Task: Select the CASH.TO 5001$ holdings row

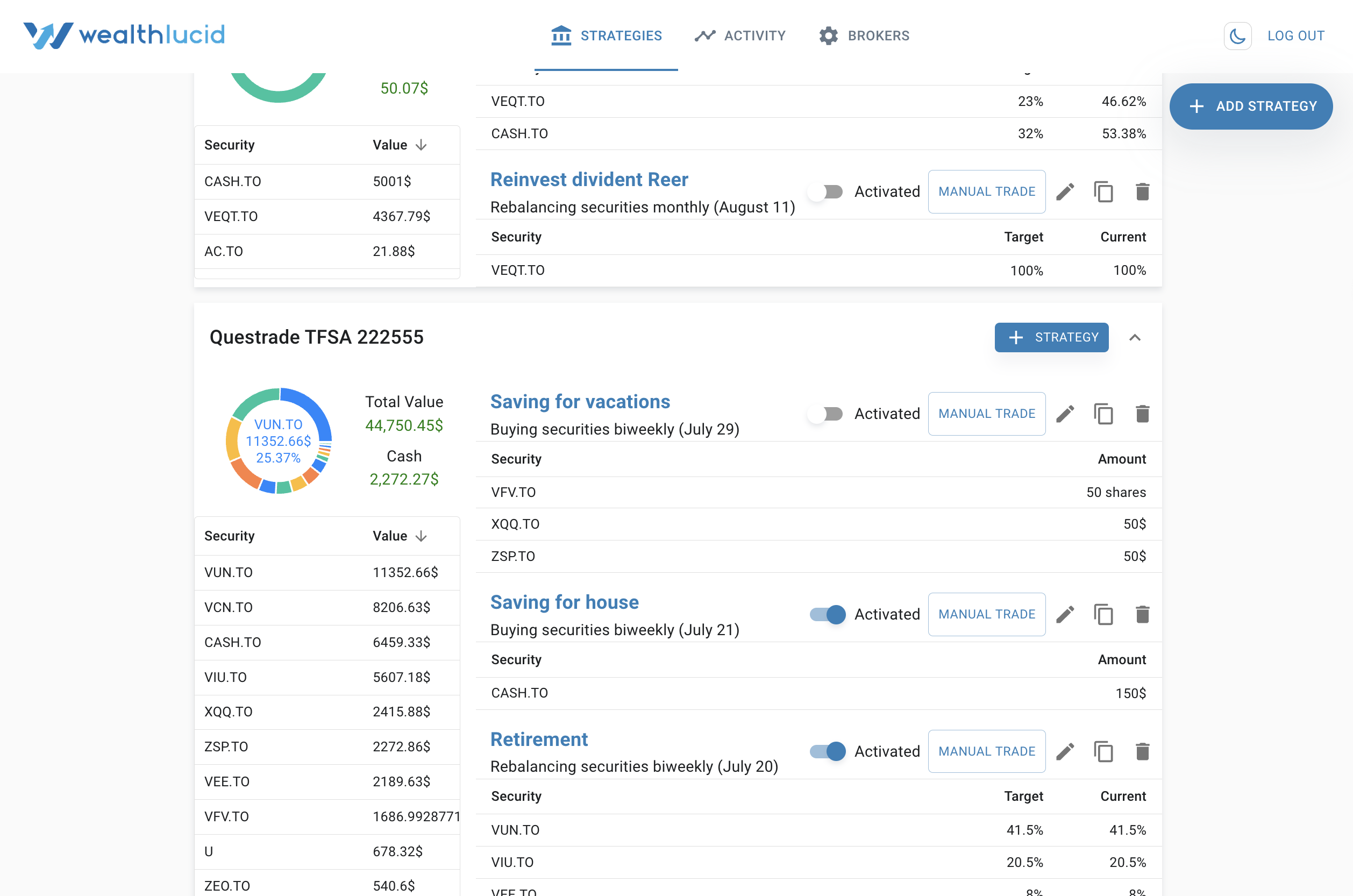Action: [327, 182]
